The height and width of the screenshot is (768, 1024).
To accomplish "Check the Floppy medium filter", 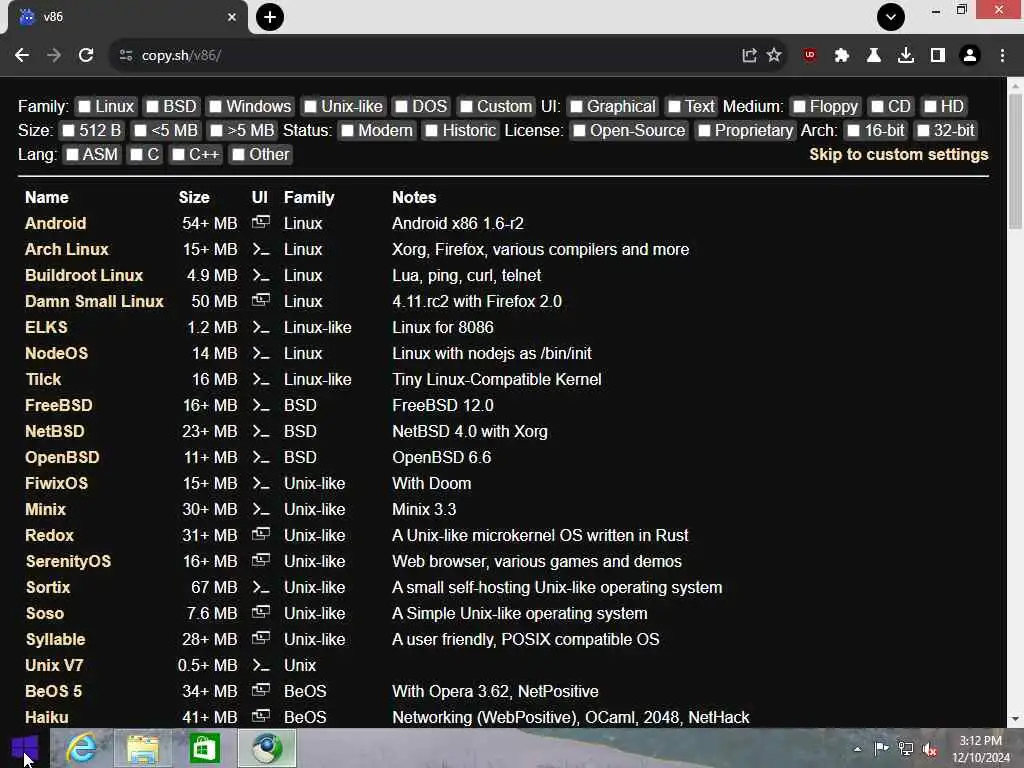I will pyautogui.click(x=799, y=106).
